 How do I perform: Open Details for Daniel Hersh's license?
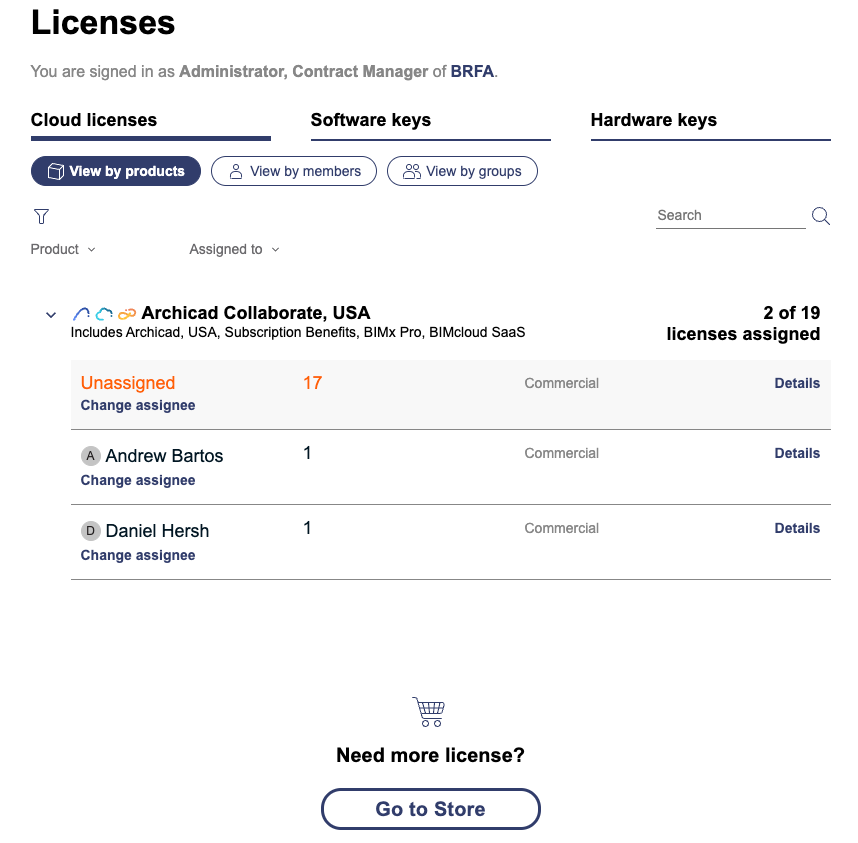click(797, 528)
